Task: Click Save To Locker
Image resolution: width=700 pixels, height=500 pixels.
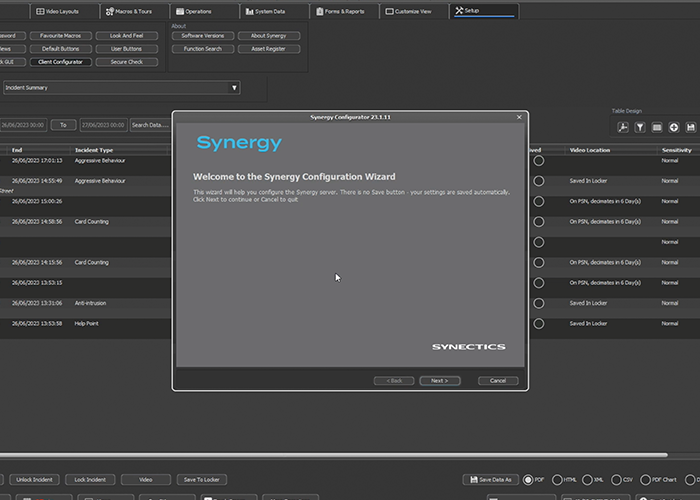Action: click(x=202, y=480)
